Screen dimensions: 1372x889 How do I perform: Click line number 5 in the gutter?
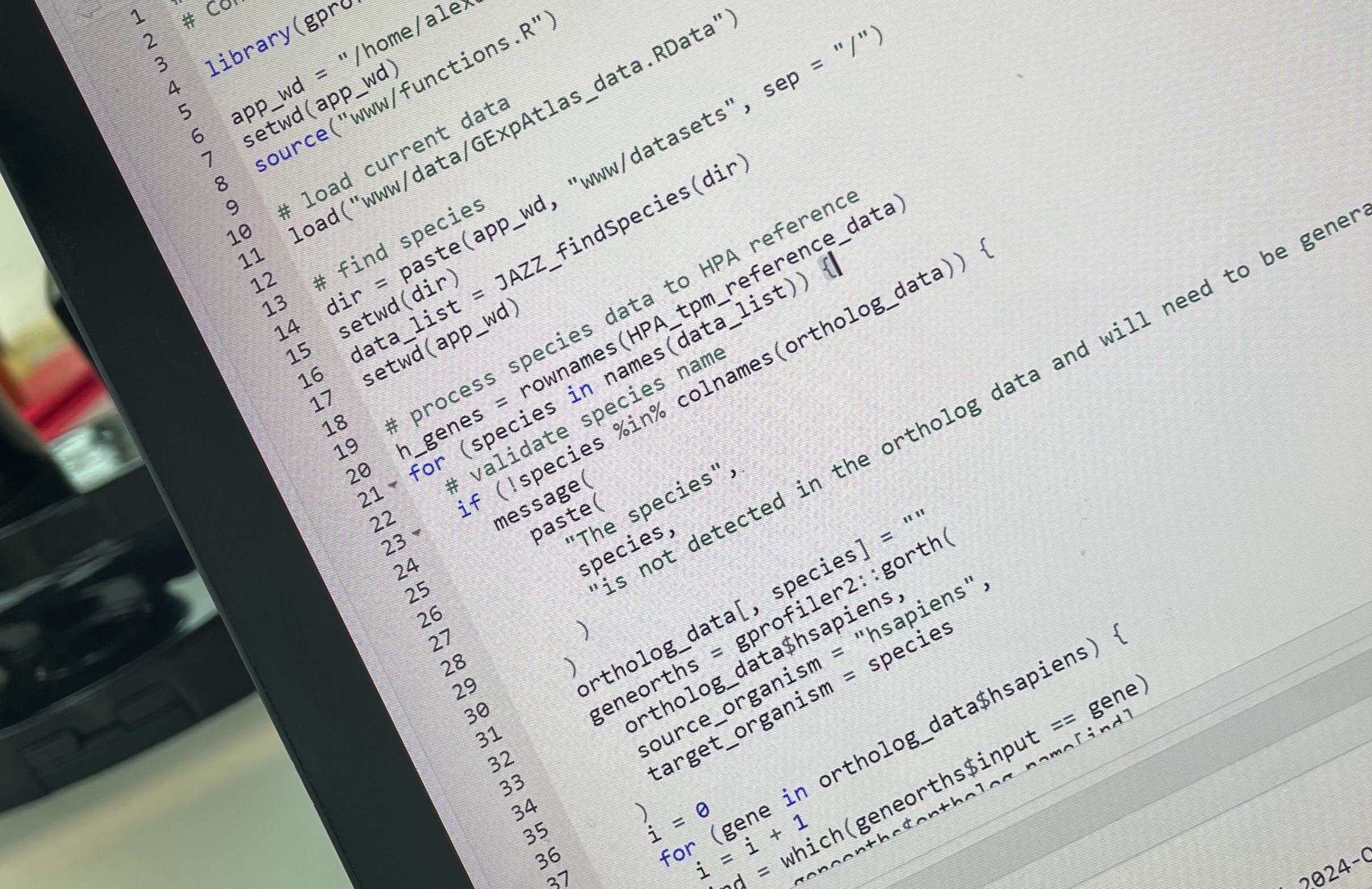click(185, 110)
